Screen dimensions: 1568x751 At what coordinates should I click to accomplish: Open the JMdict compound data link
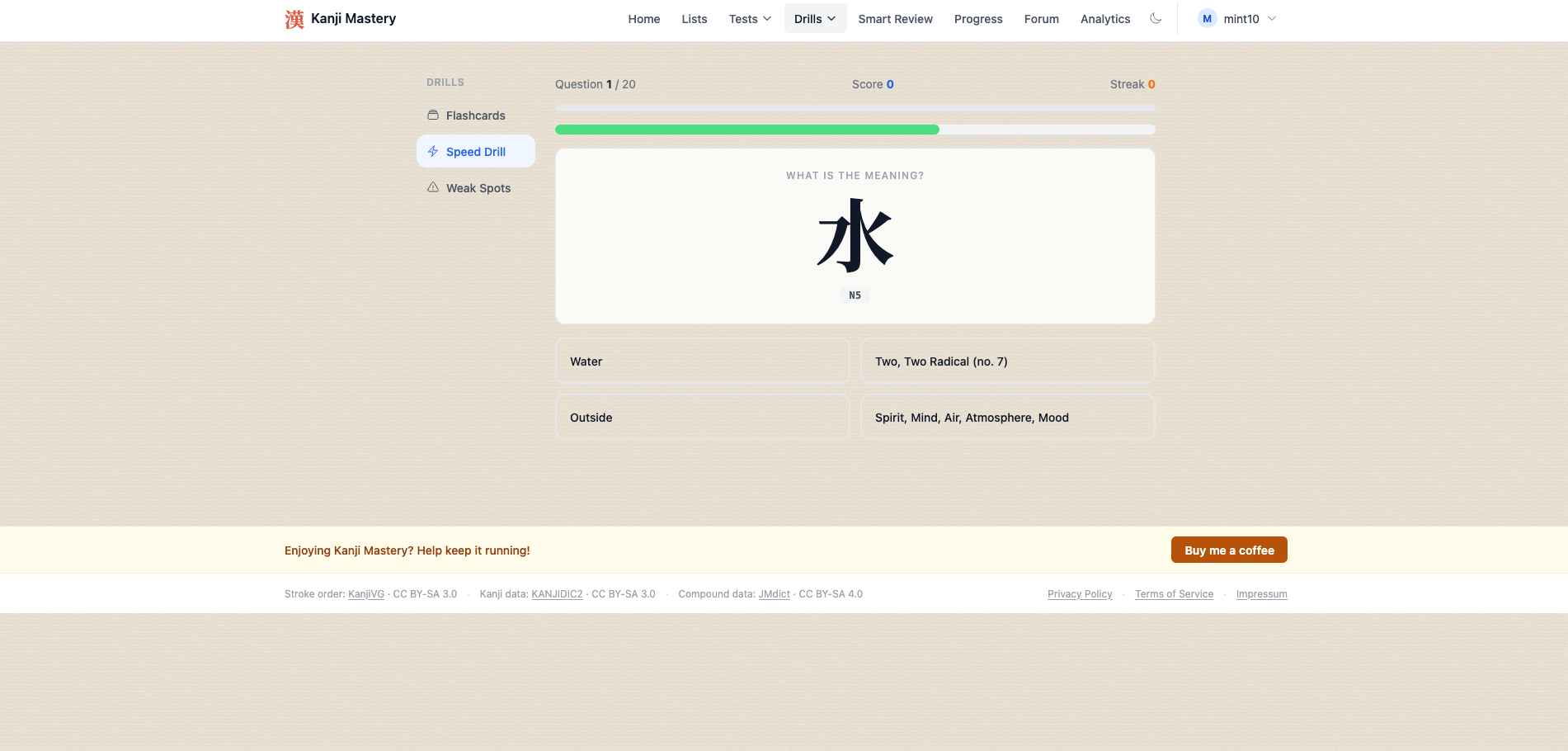click(773, 593)
